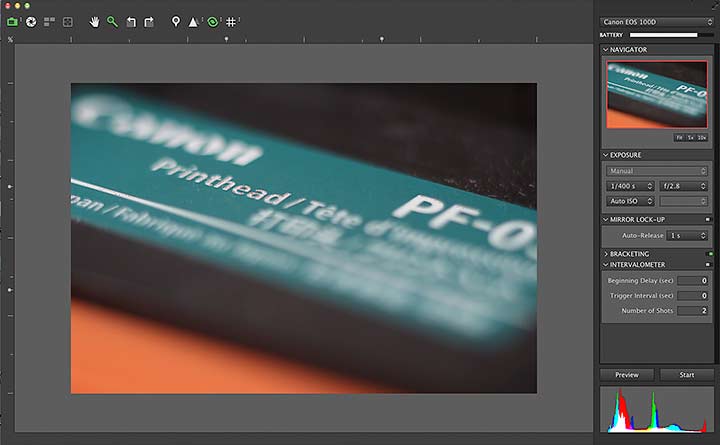Click the upper marker on the left ruler
Image resolution: width=720 pixels, height=445 pixels.
[x=10, y=187]
